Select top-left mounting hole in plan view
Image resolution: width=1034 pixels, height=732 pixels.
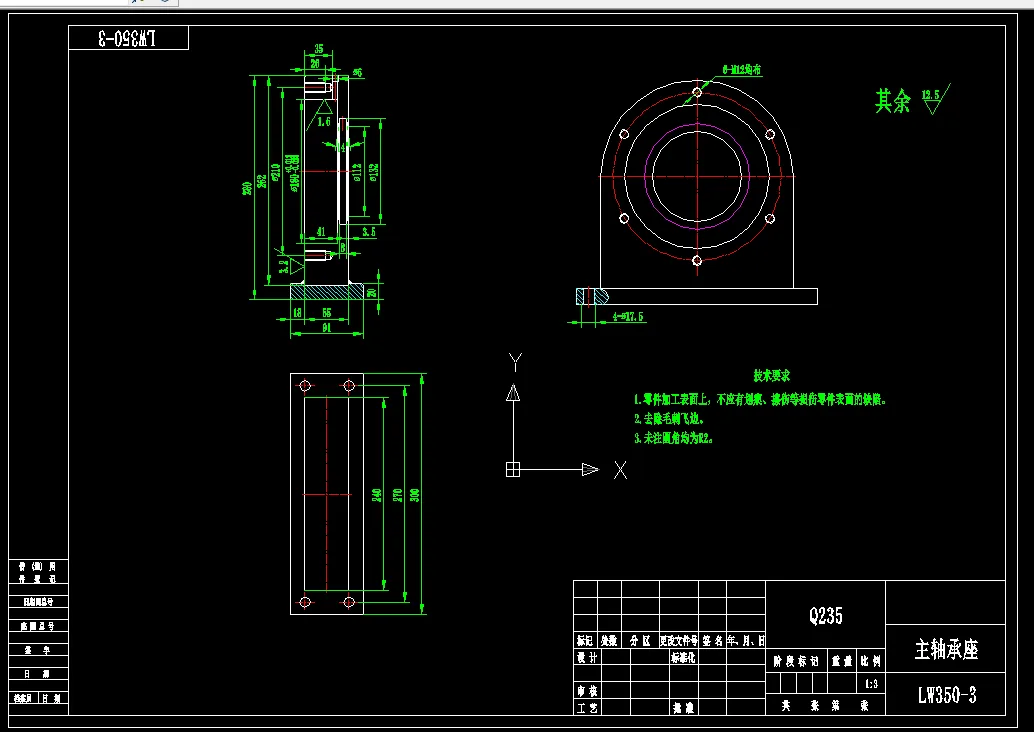(305, 386)
